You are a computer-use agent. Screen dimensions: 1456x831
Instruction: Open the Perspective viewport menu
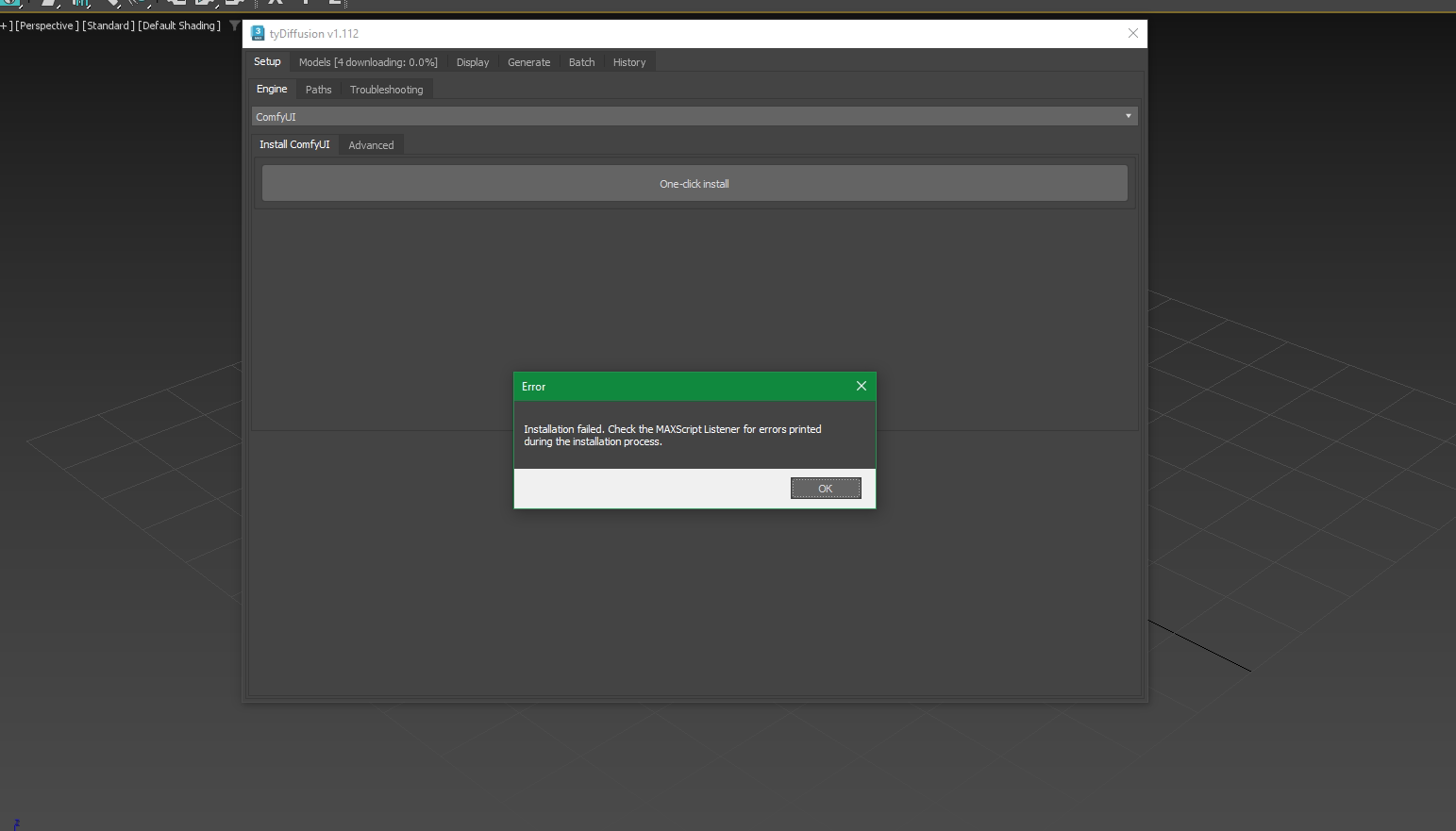click(46, 25)
